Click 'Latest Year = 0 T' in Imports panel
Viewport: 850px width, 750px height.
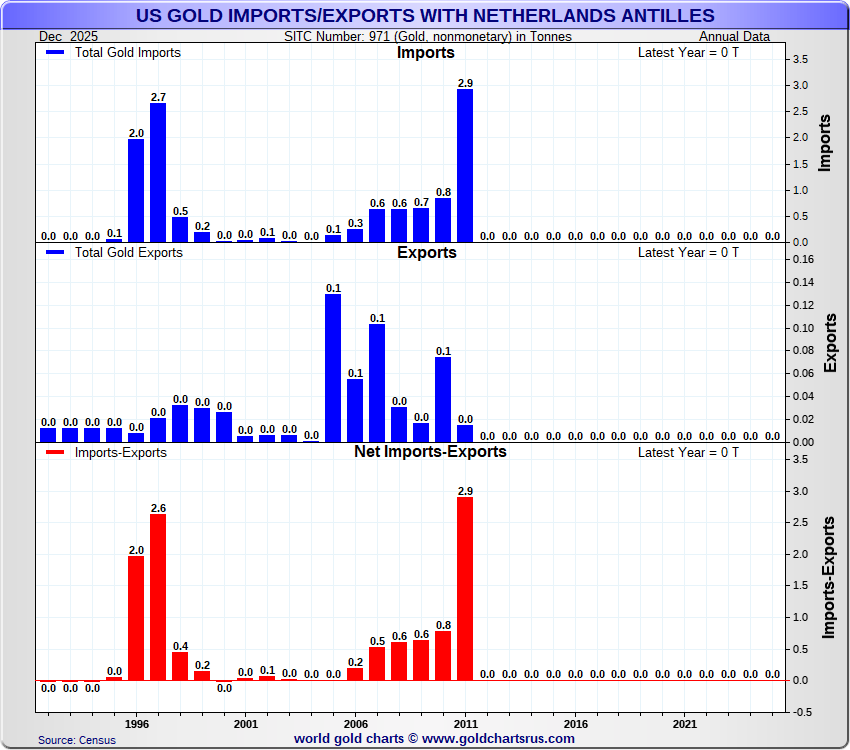(688, 53)
